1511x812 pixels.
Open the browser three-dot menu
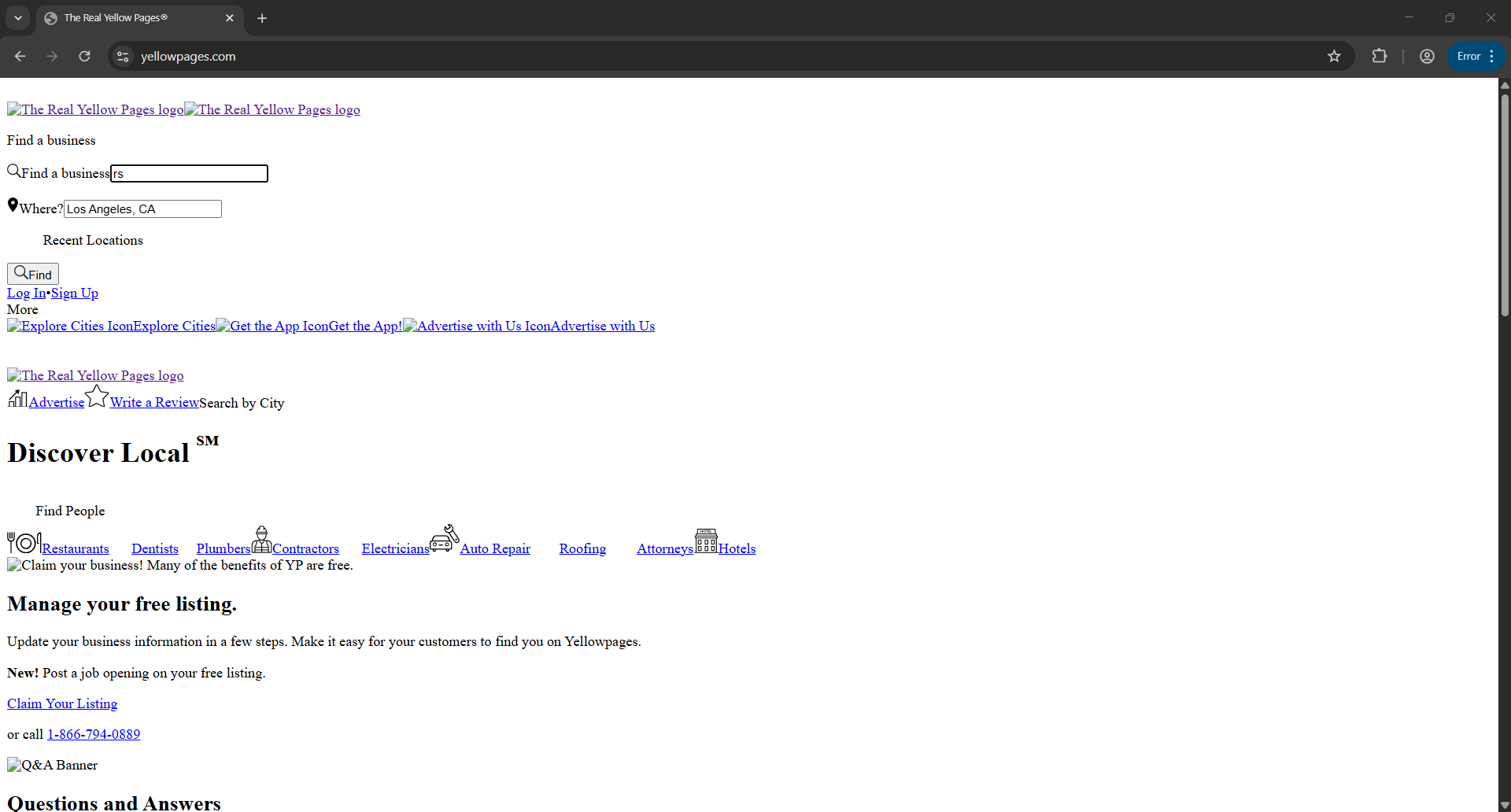[x=1494, y=56]
